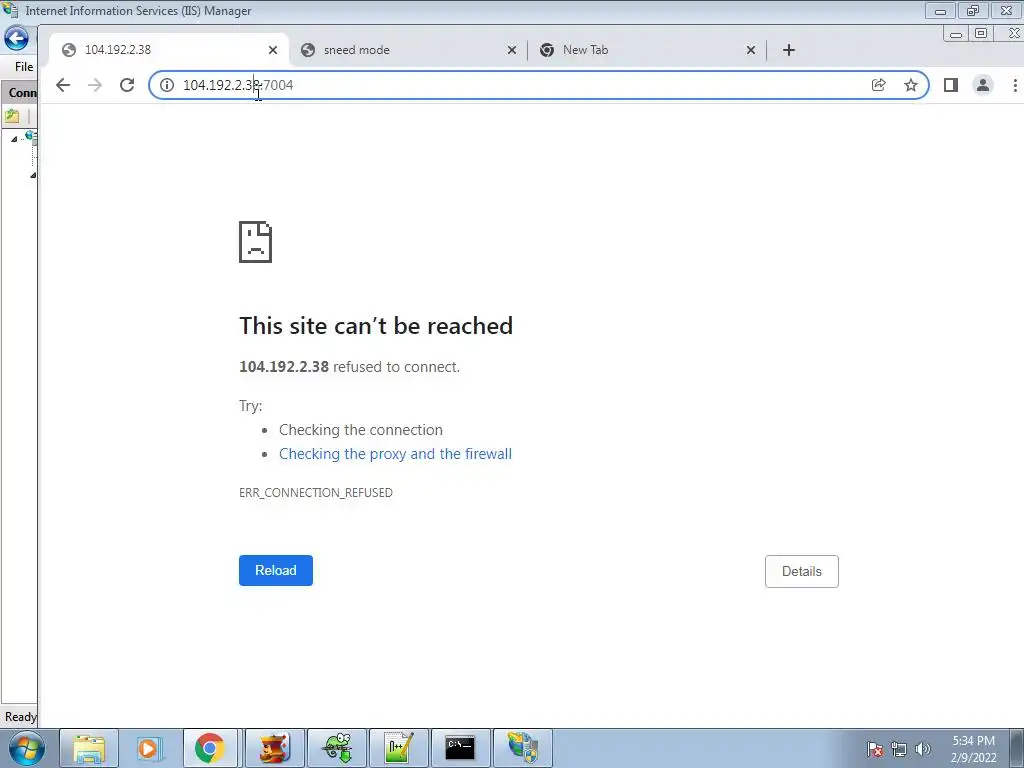Share this page via the share icon
This screenshot has width=1024, height=768.
(878, 85)
